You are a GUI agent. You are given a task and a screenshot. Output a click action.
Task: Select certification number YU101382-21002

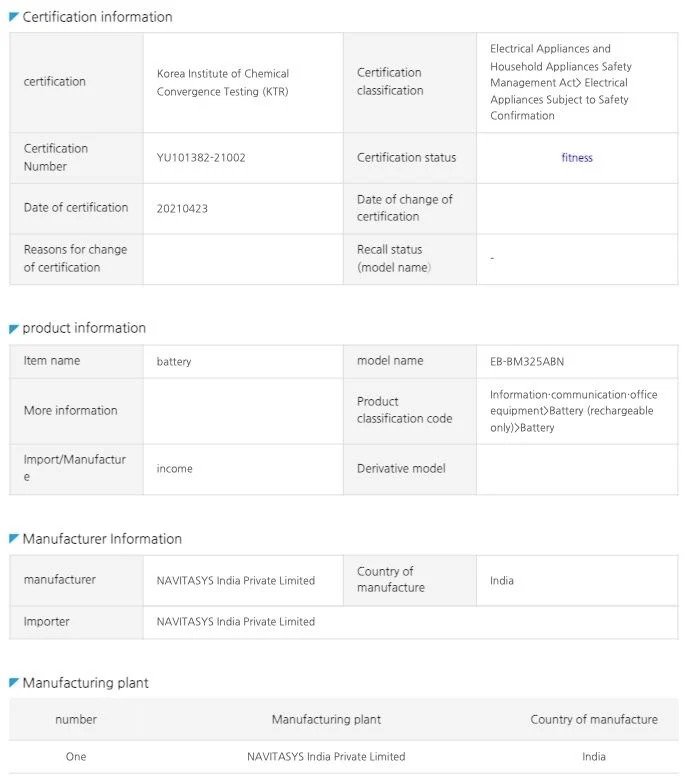click(x=201, y=158)
